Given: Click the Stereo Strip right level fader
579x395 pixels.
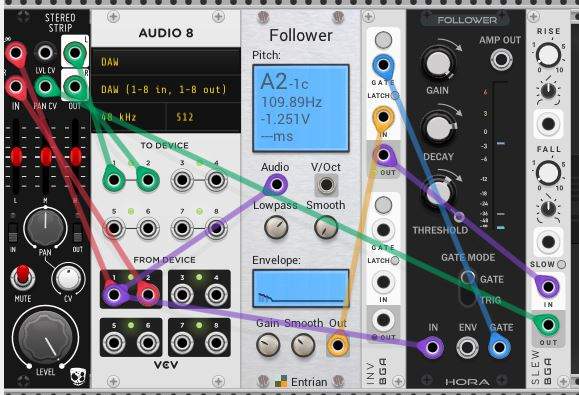Looking at the screenshot, I should [x=76, y=157].
